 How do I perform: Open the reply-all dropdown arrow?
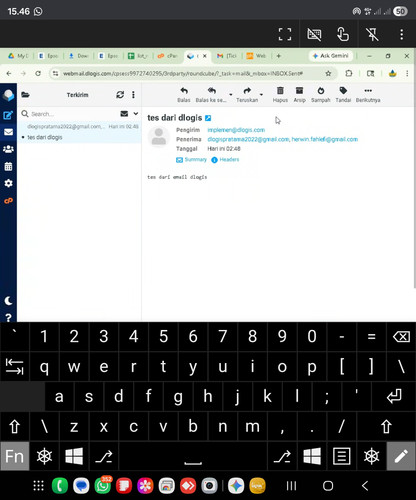coord(231,95)
